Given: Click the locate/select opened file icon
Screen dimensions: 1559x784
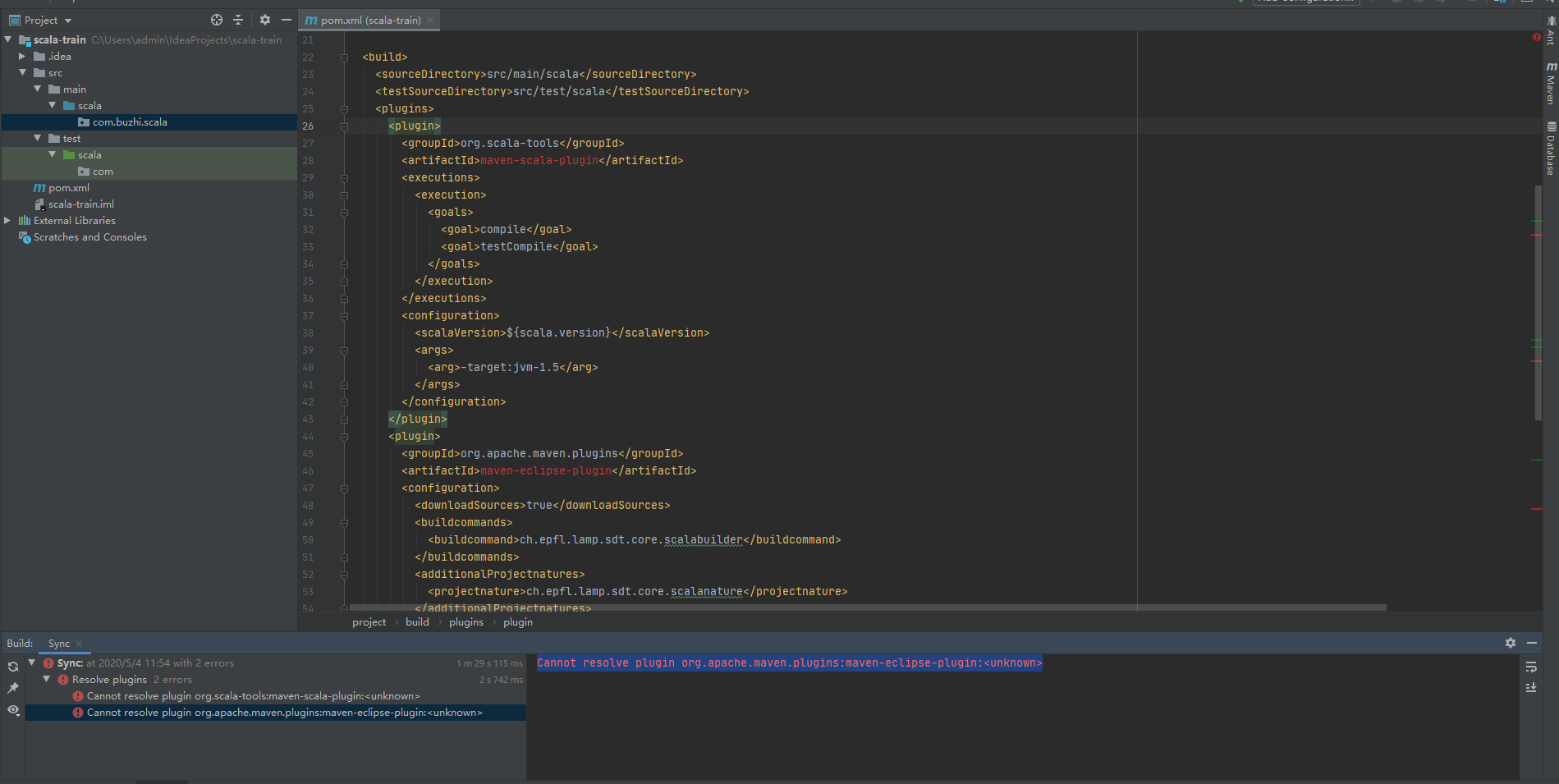Looking at the screenshot, I should [x=217, y=20].
